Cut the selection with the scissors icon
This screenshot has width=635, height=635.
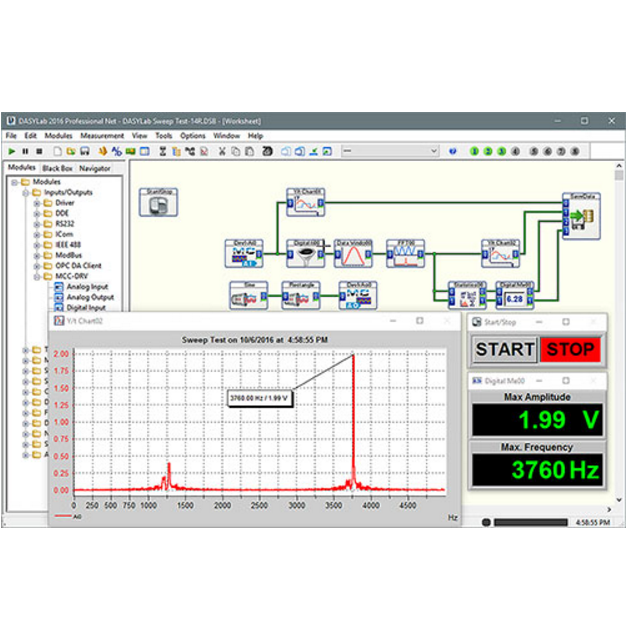(222, 151)
